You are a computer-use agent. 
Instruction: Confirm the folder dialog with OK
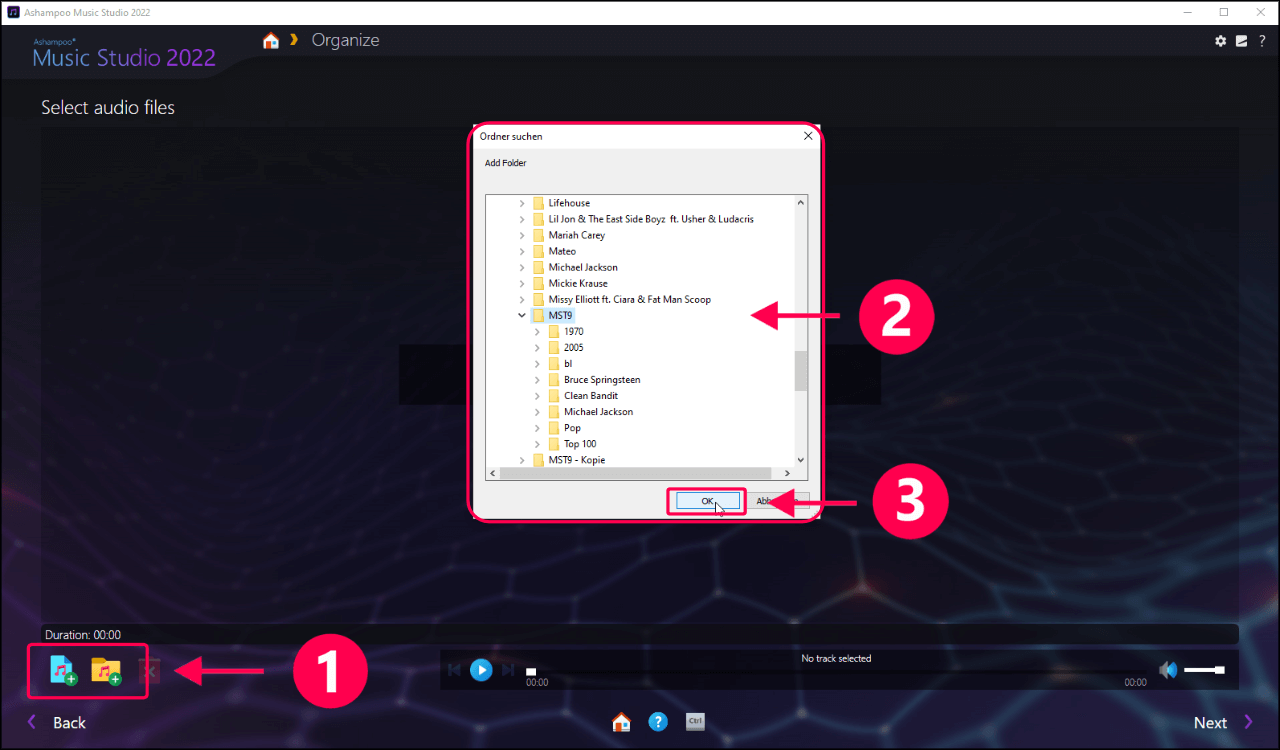707,501
